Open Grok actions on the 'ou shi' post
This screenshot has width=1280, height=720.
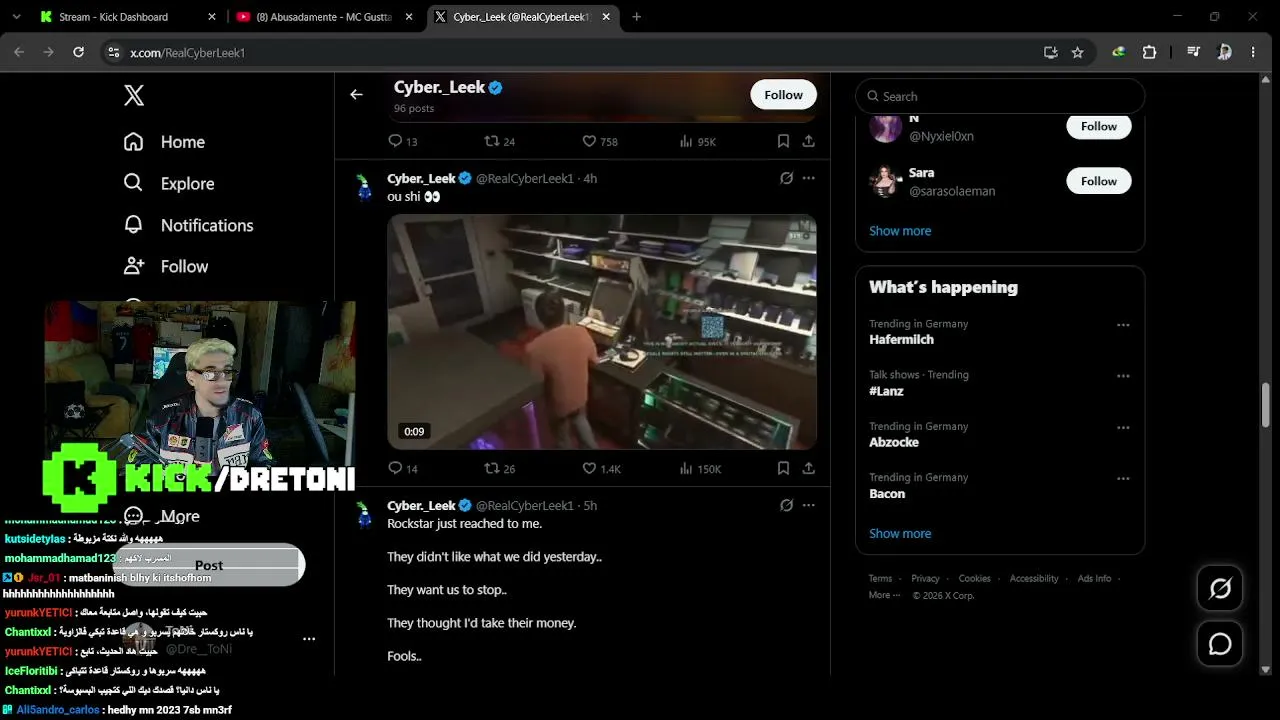pyautogui.click(x=786, y=178)
